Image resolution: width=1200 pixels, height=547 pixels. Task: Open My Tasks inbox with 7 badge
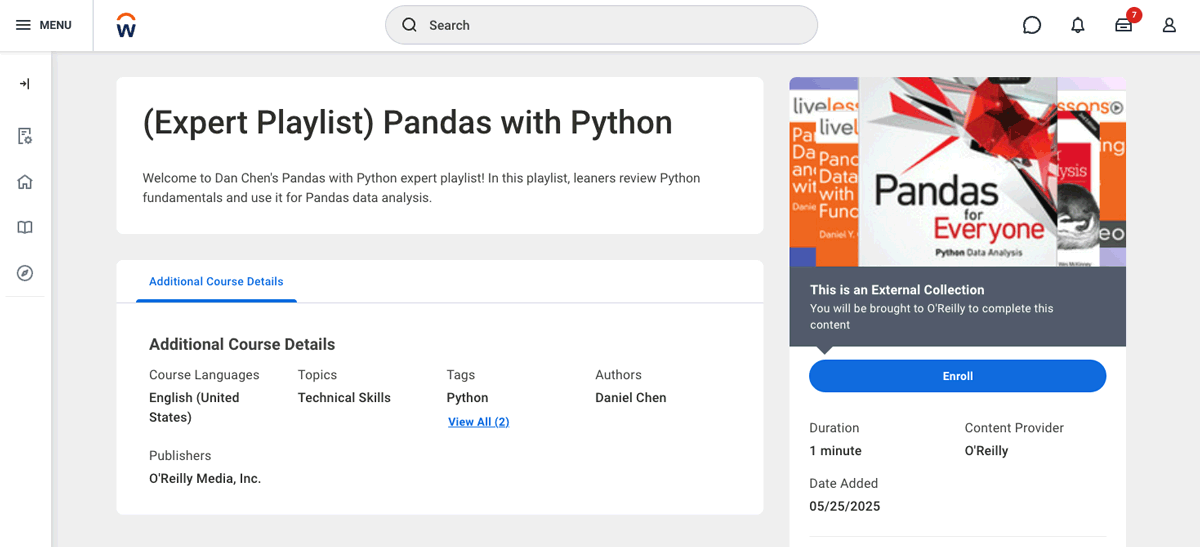(1125, 23)
